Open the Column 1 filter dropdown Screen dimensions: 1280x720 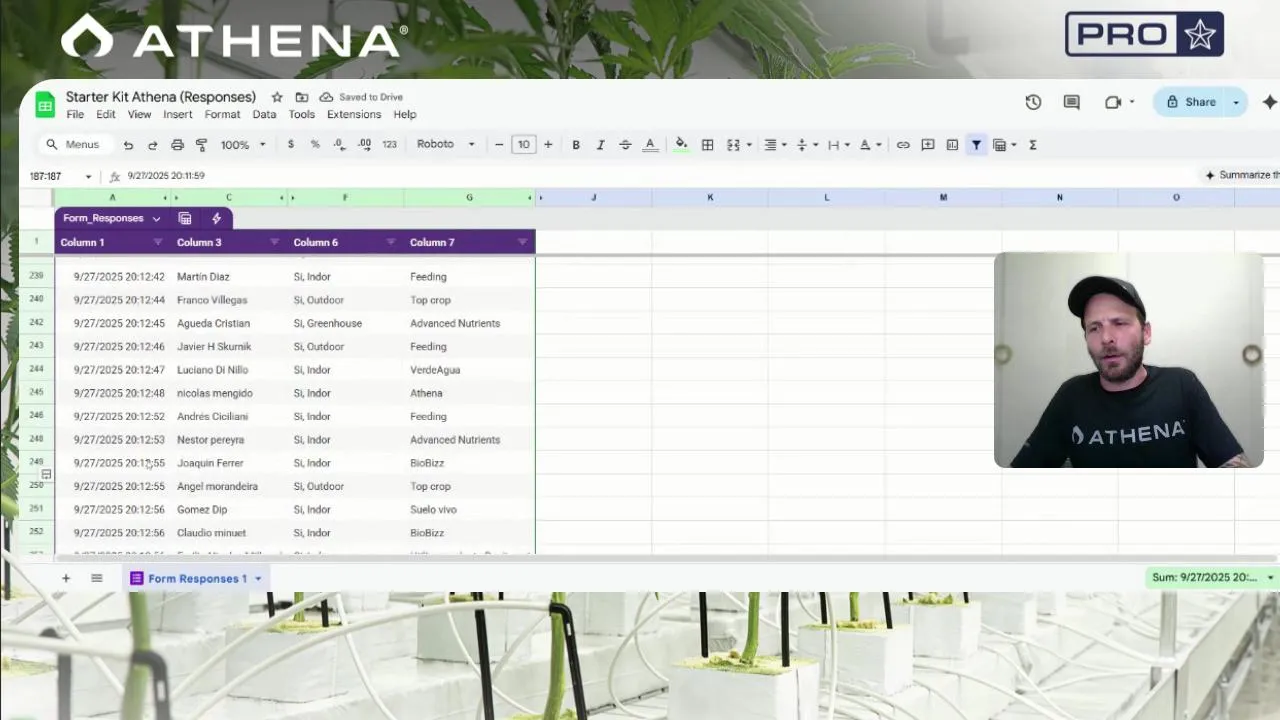(157, 242)
